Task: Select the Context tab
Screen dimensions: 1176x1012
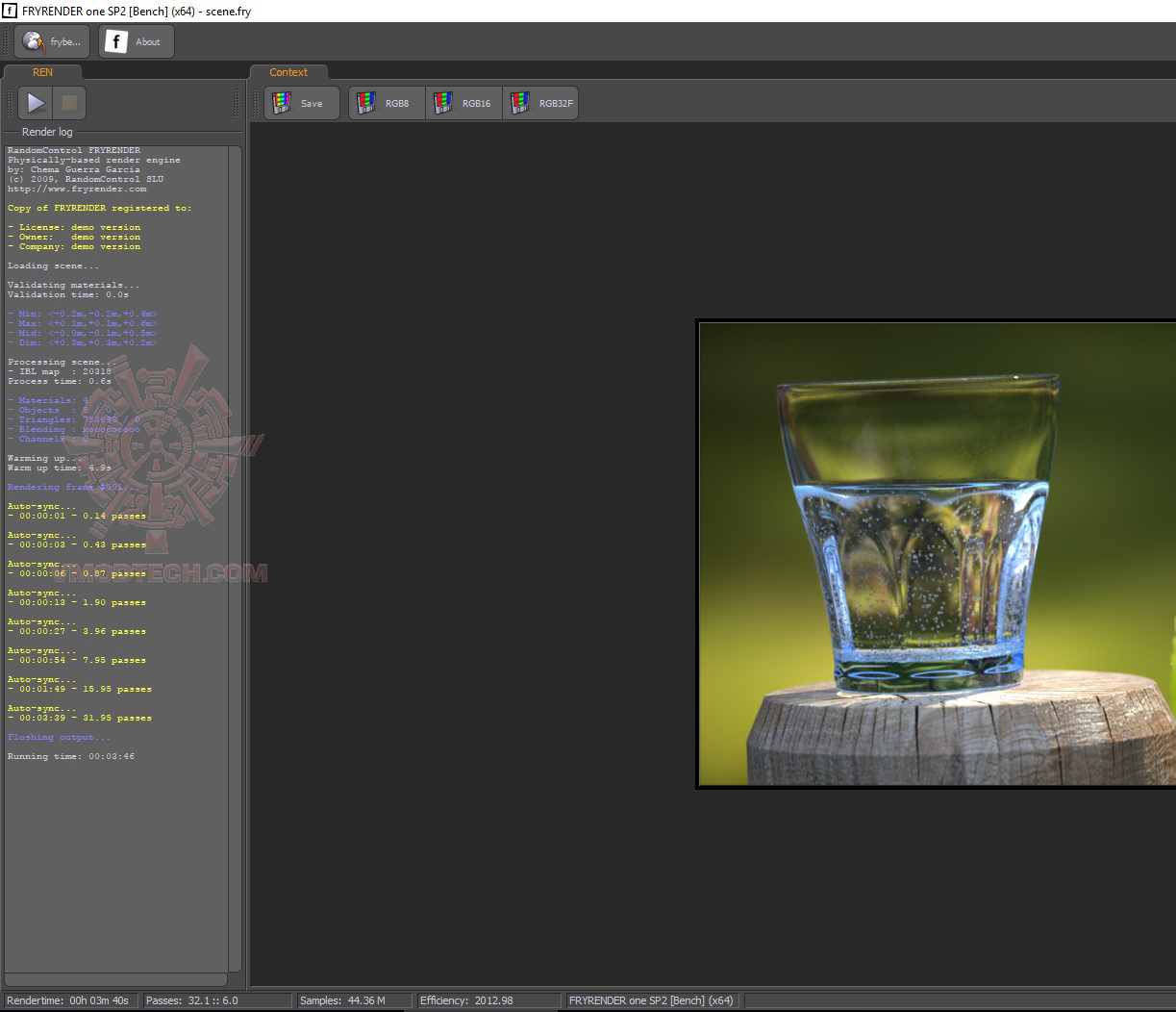Action: point(288,72)
